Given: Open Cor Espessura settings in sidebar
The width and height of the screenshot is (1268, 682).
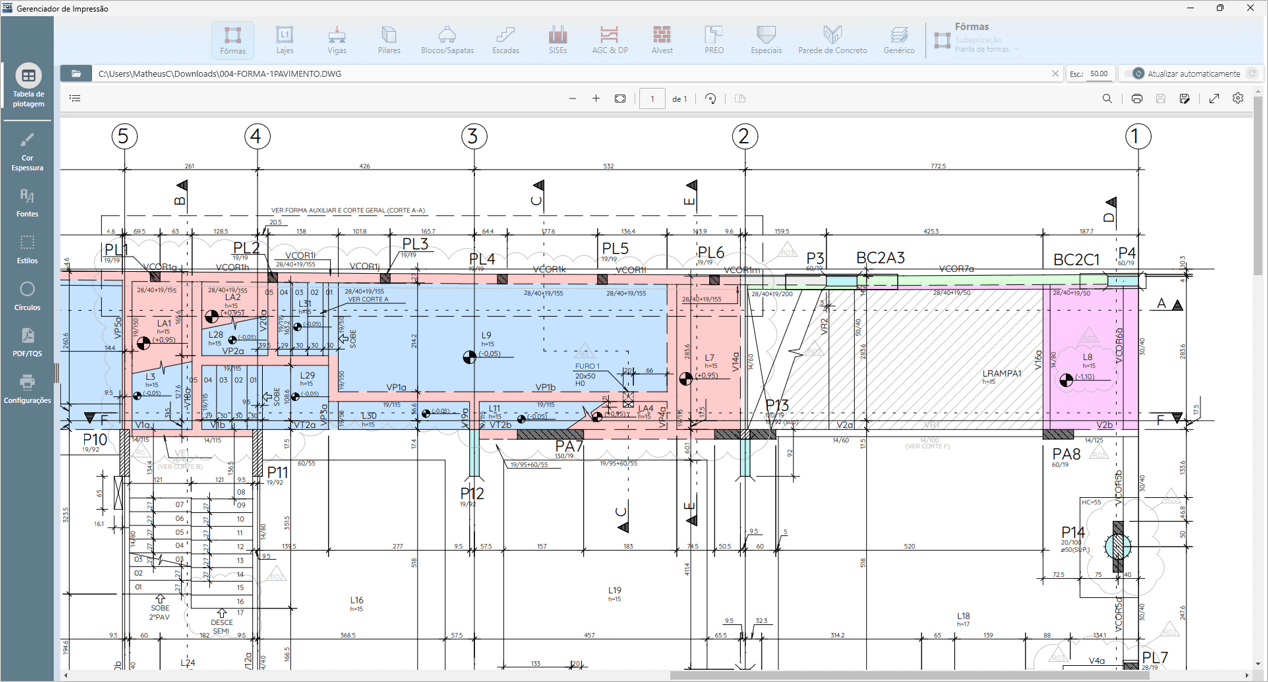Looking at the screenshot, I should point(27,151).
